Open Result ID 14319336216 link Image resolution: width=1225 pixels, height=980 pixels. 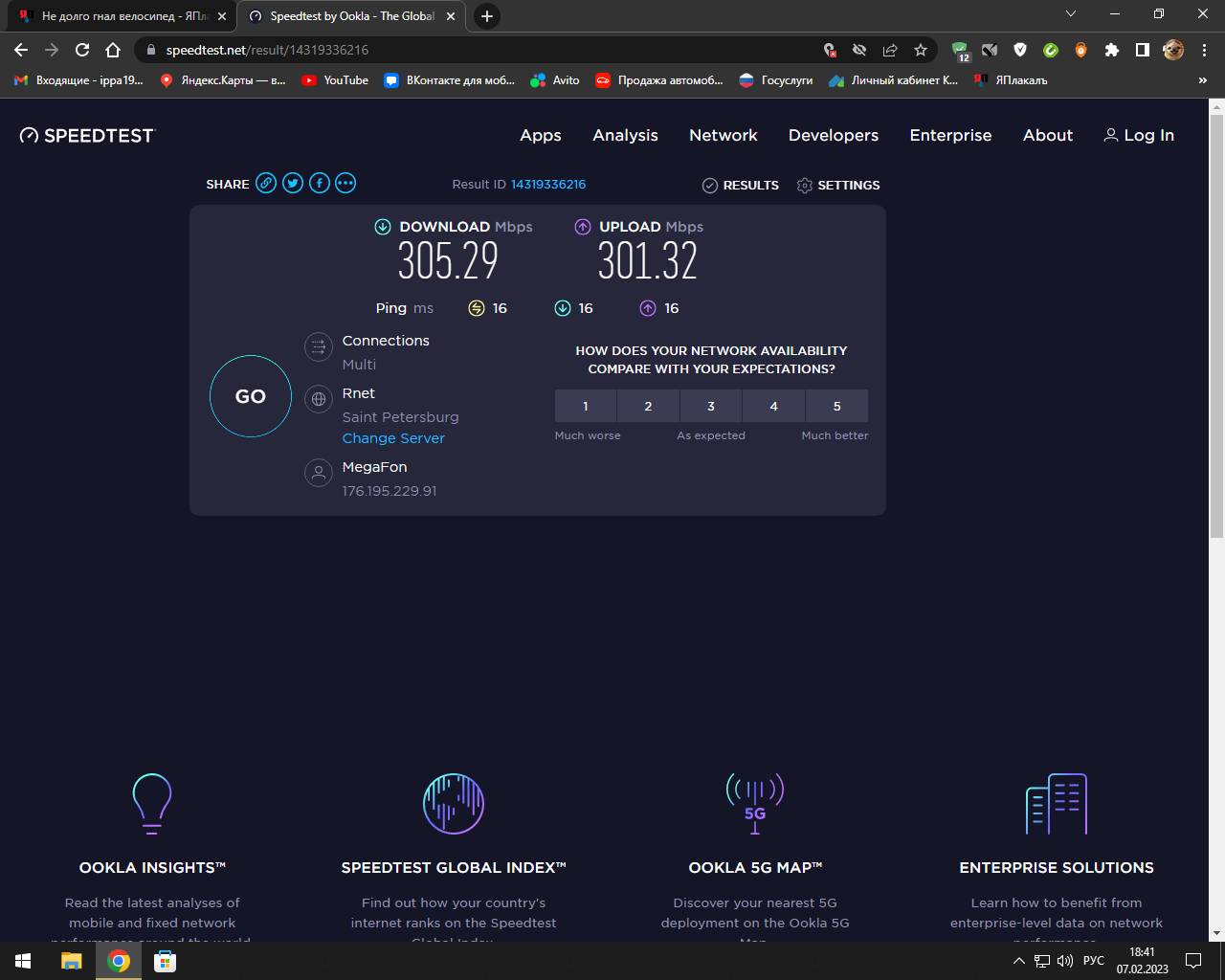tap(548, 185)
